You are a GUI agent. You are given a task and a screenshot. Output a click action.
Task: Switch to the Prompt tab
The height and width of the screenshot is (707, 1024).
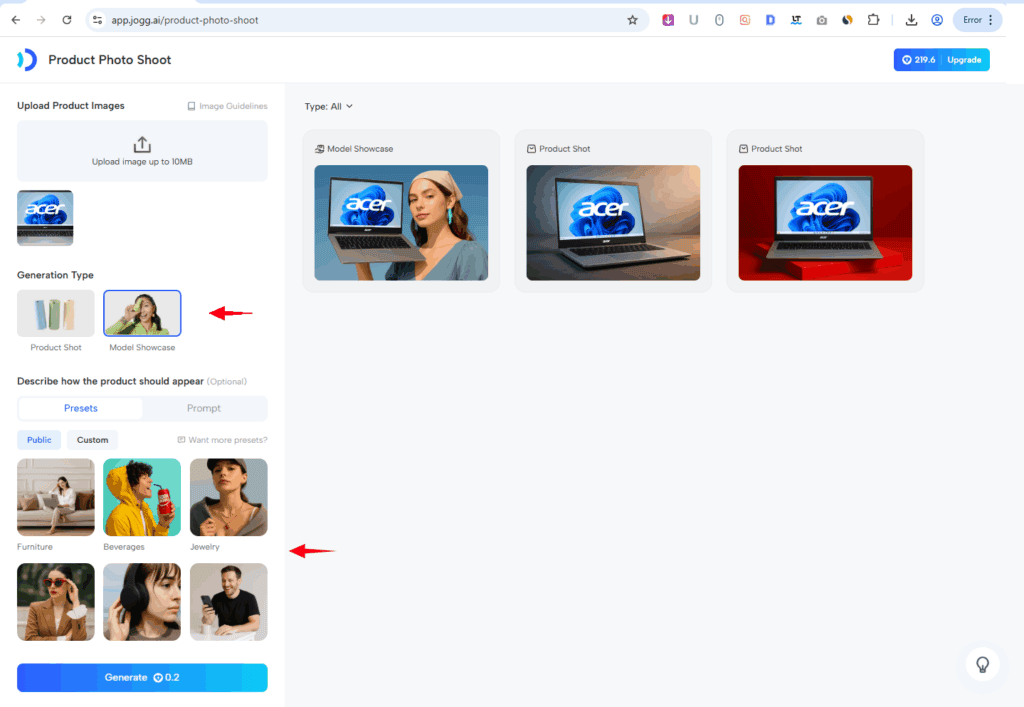204,408
